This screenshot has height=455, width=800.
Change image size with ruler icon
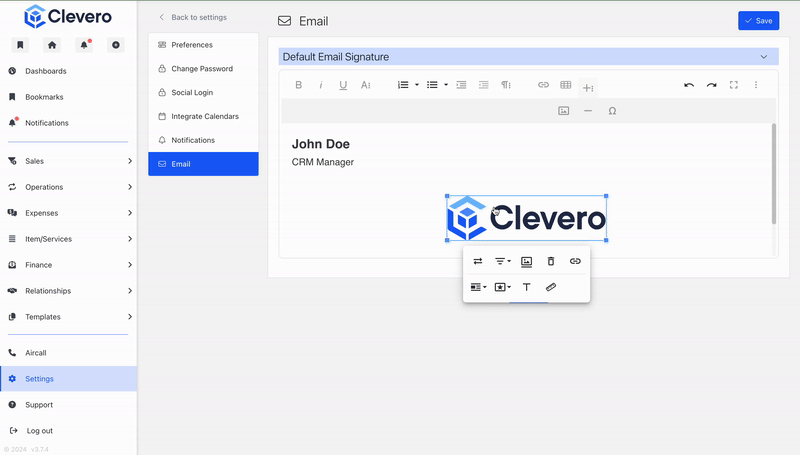click(x=551, y=287)
